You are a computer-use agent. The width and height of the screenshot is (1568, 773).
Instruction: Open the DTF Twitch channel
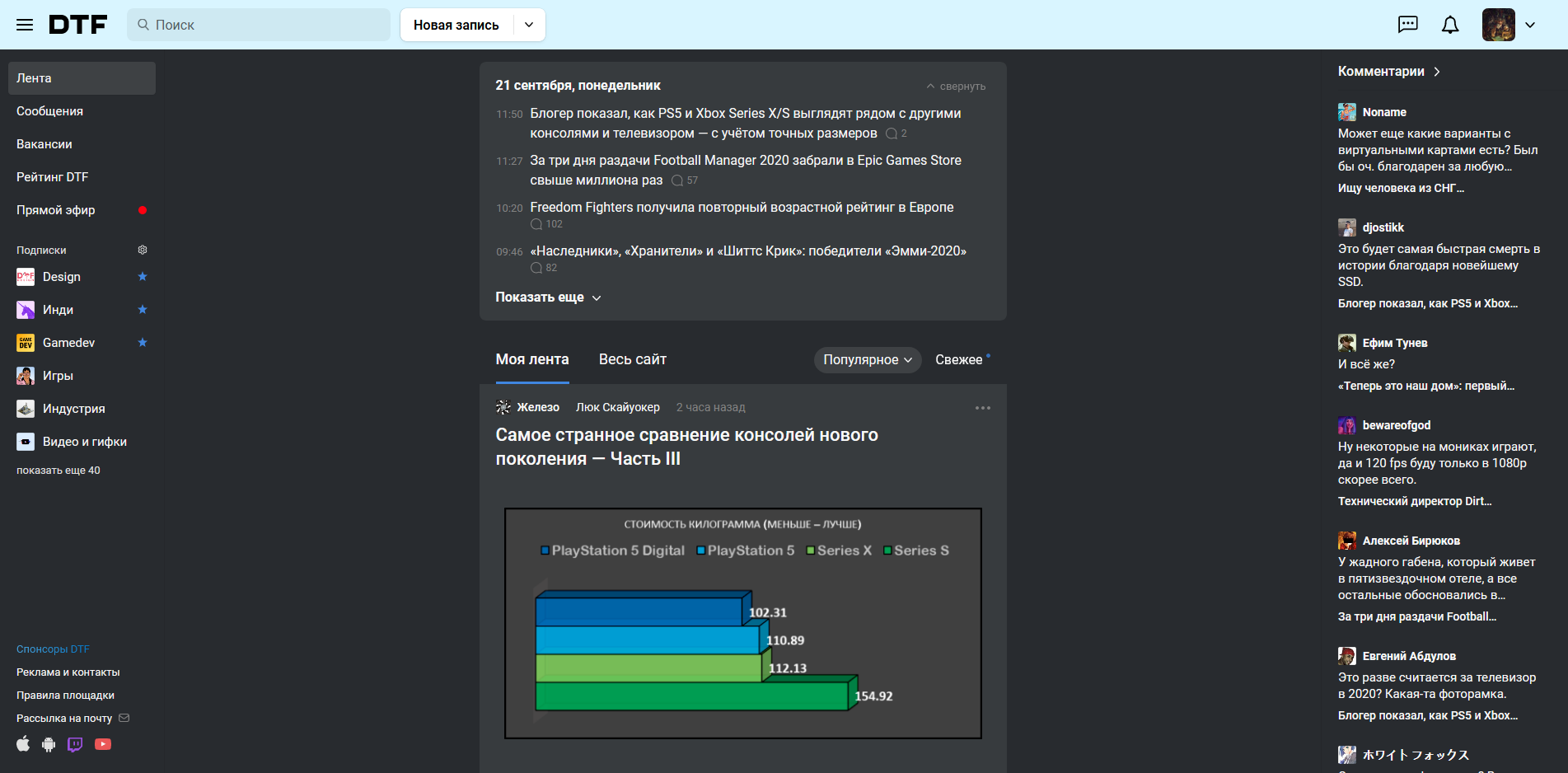(x=75, y=744)
